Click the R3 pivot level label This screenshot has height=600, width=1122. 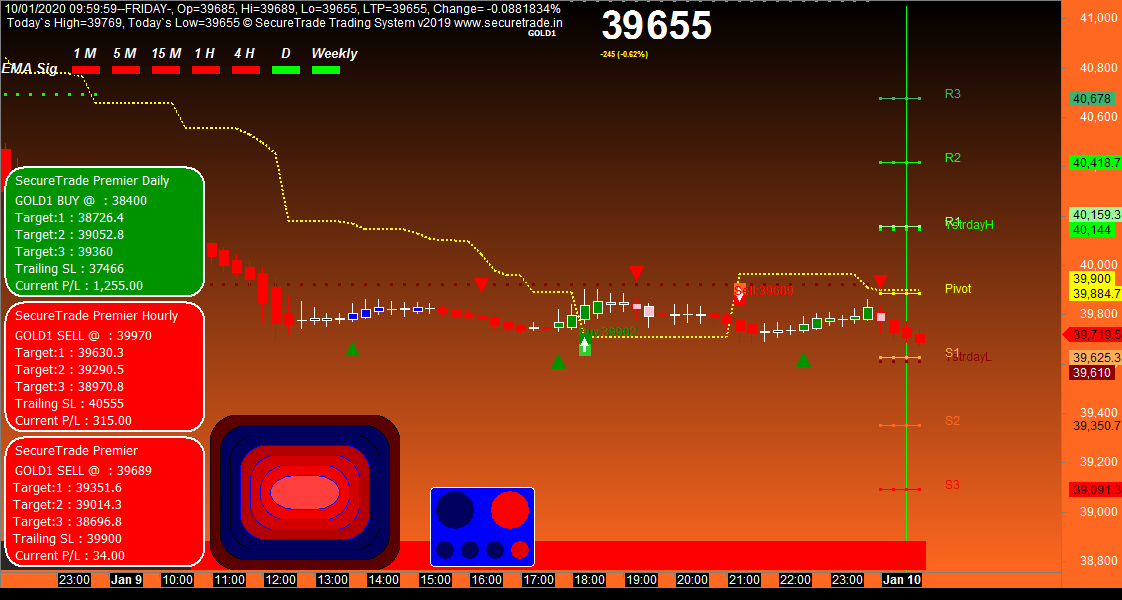pos(952,94)
